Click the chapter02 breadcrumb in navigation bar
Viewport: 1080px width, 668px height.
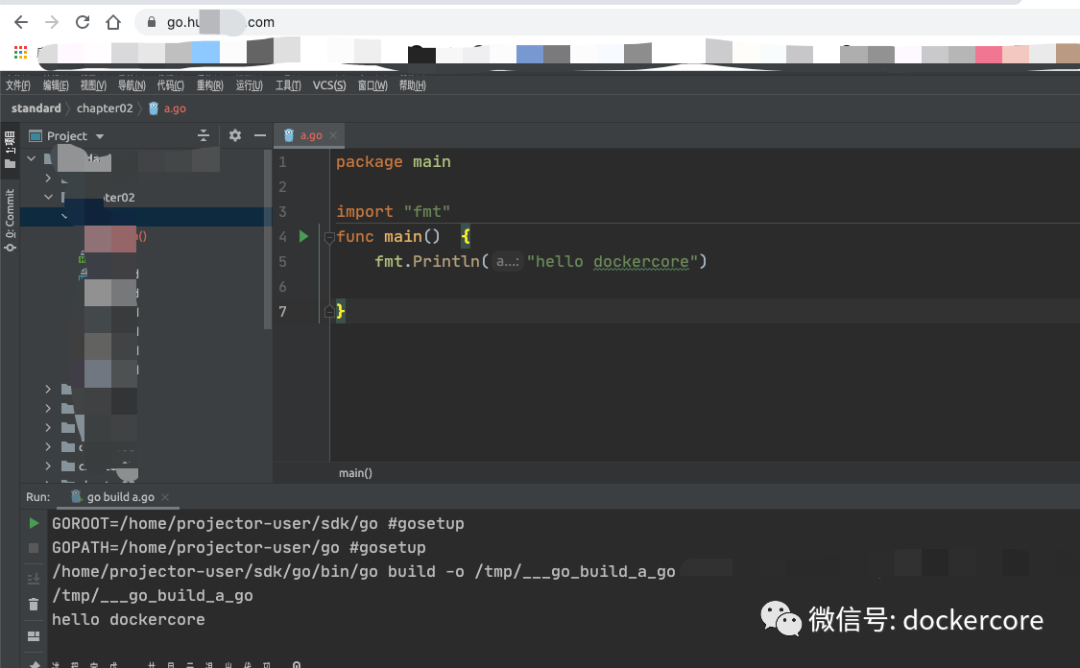[x=105, y=108]
